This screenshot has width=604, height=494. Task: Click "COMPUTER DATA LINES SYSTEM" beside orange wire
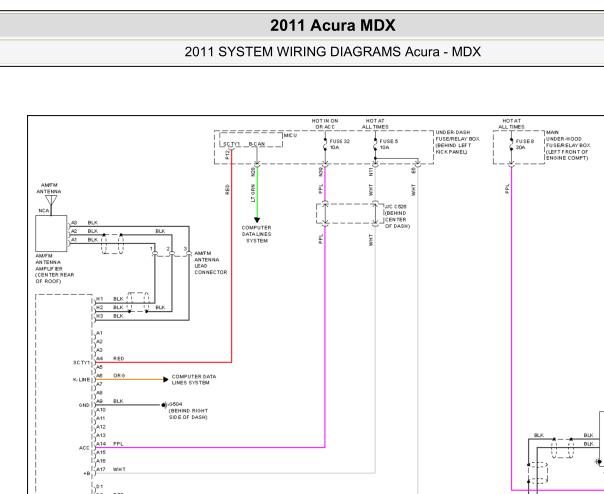[194, 380]
